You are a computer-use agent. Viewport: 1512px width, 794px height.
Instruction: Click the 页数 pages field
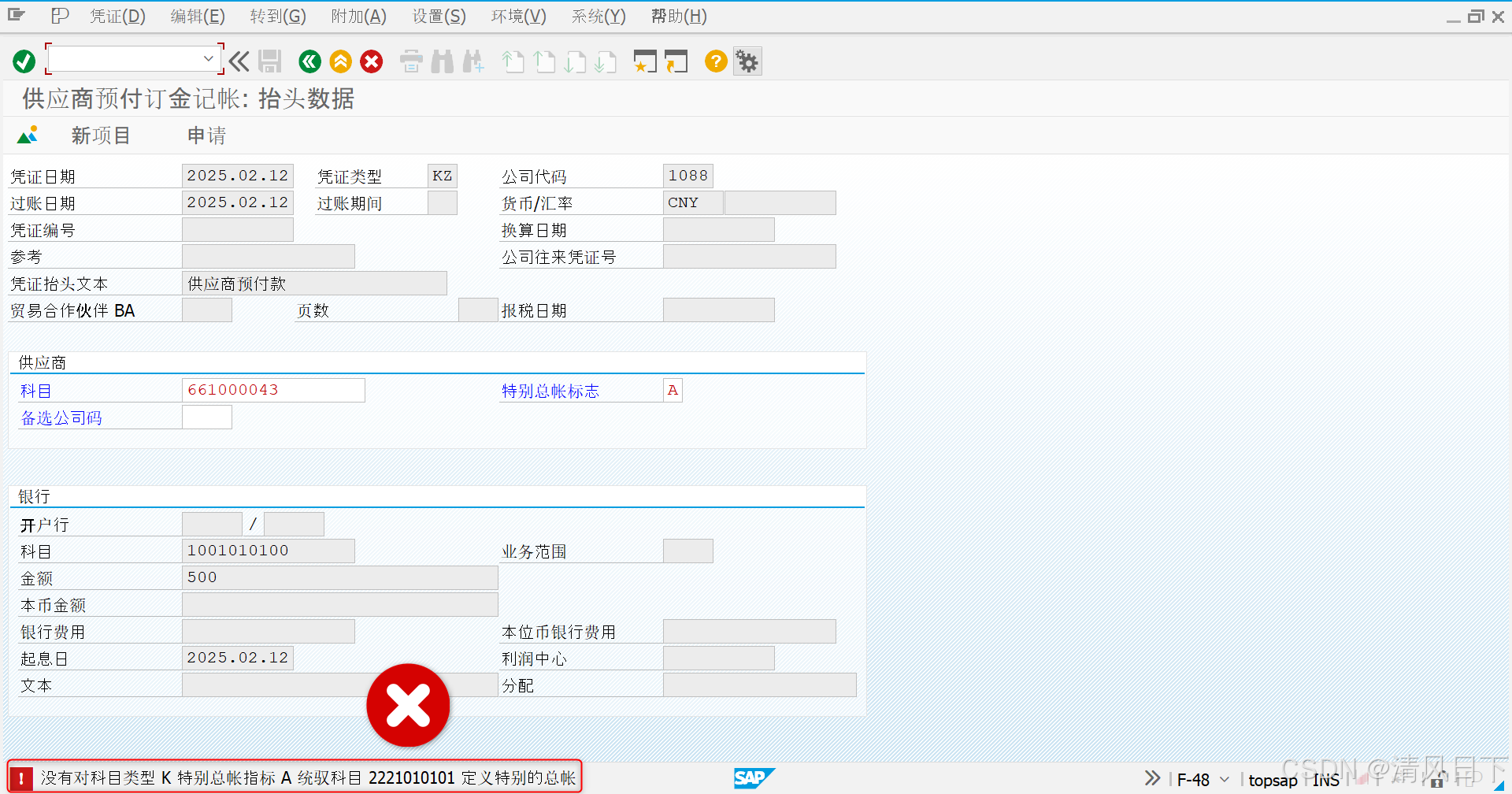tap(478, 310)
